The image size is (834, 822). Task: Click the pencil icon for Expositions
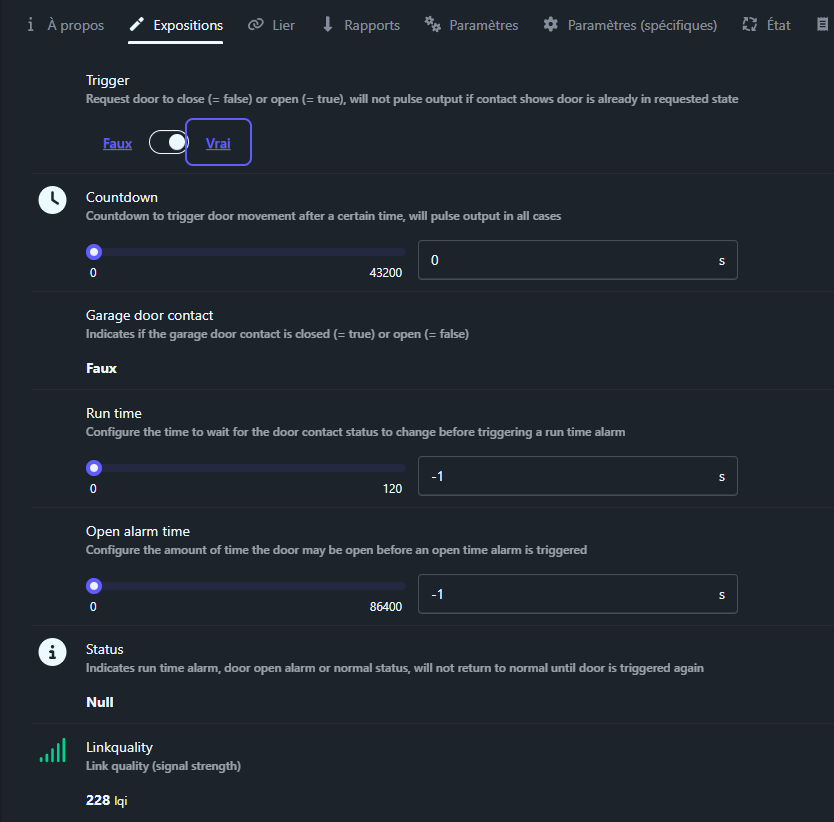pyautogui.click(x=137, y=25)
